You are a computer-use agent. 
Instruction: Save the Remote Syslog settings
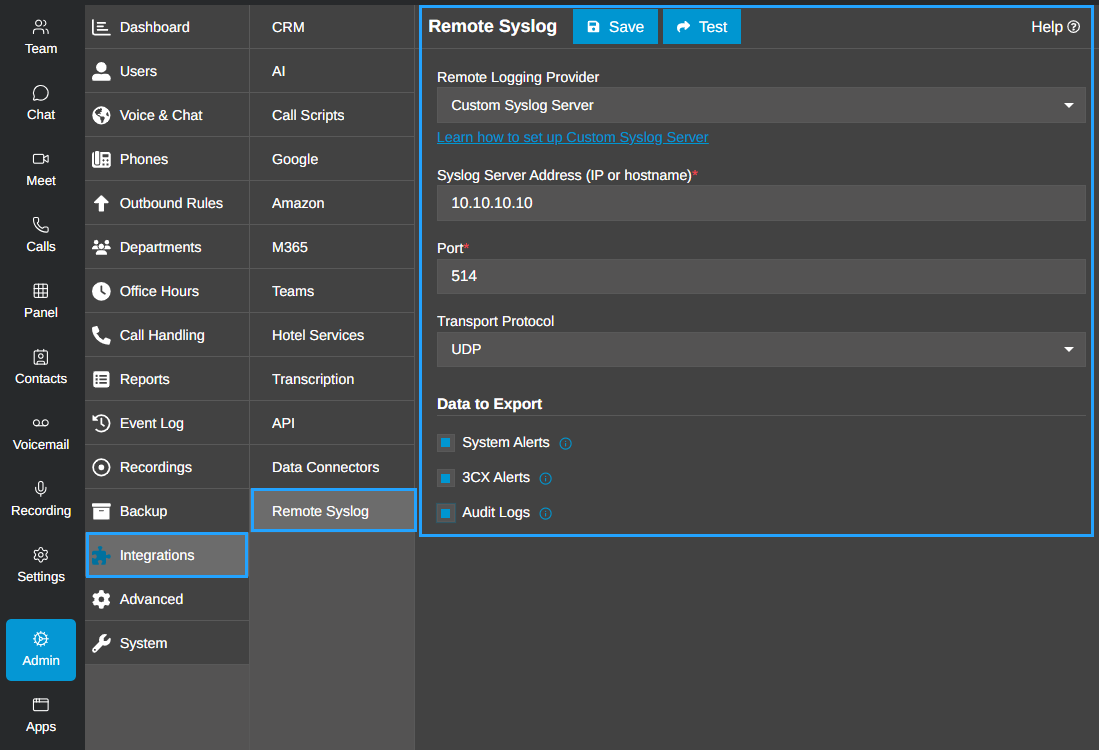[x=615, y=27]
